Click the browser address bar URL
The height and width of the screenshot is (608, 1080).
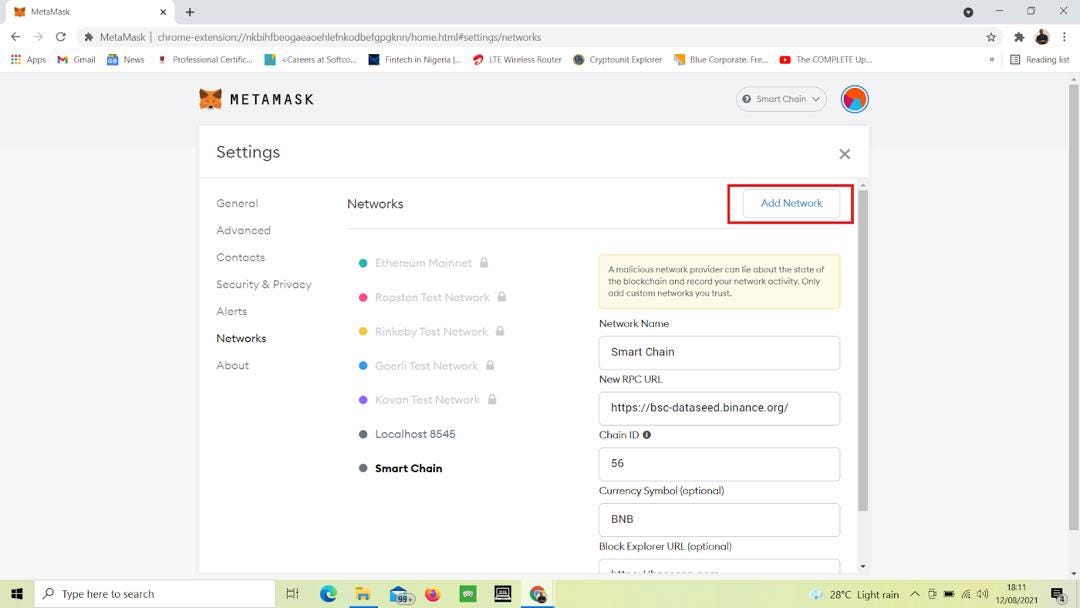349,37
